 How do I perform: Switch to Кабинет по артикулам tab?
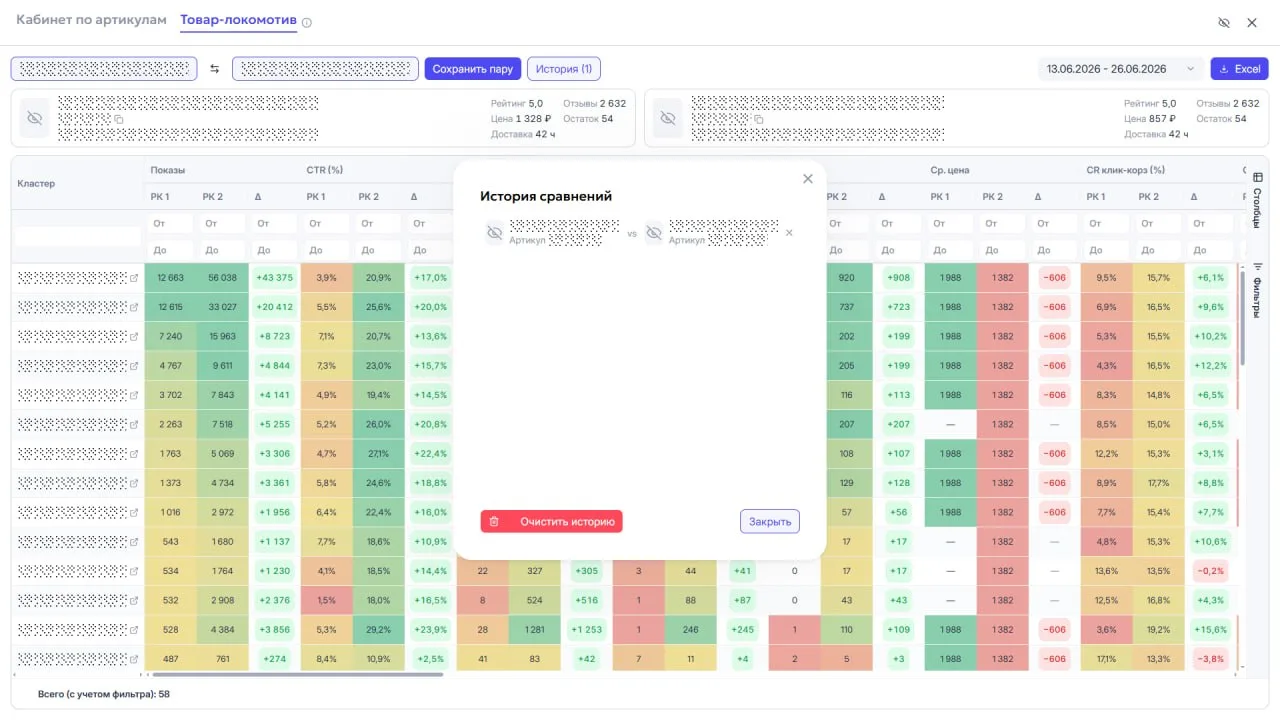click(x=91, y=20)
